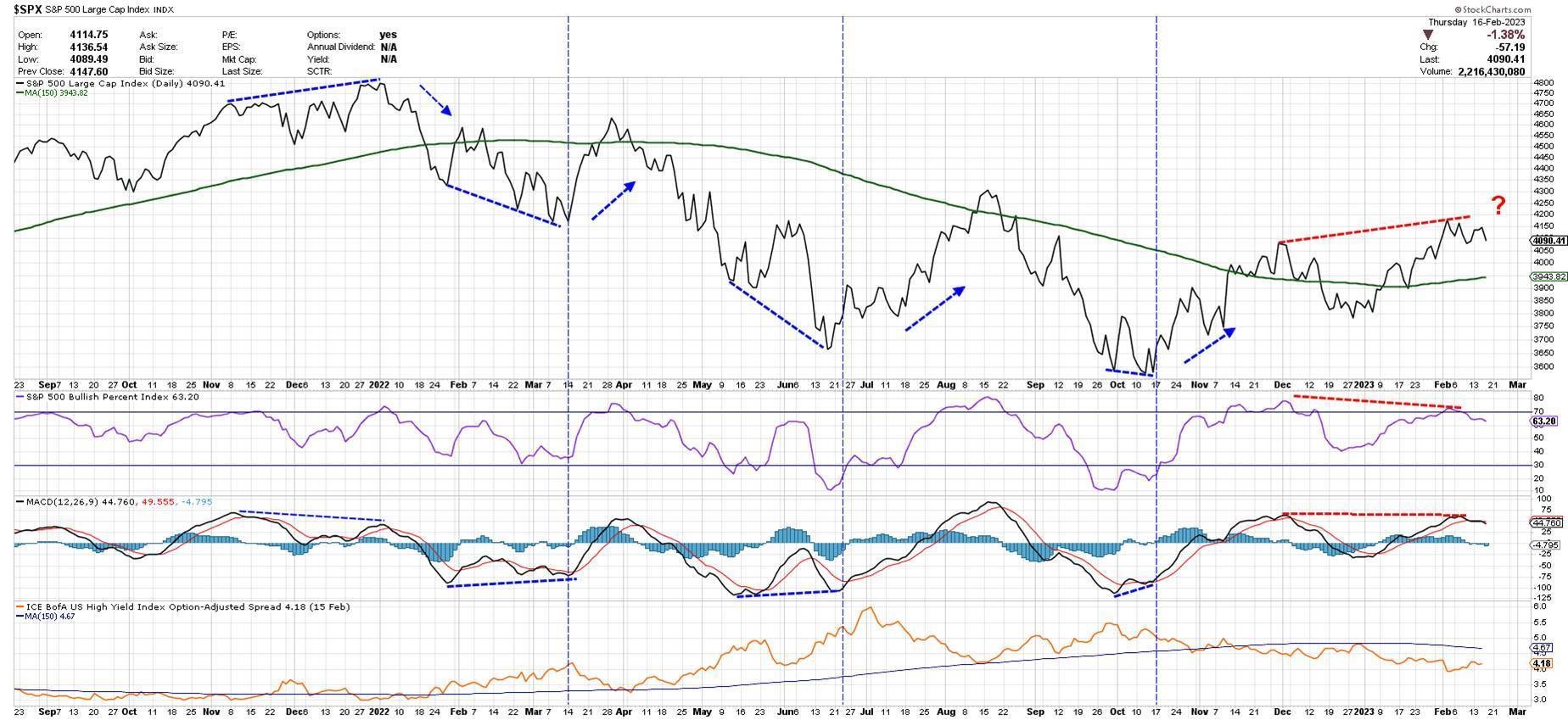Click the red question mark annotation

(1498, 205)
